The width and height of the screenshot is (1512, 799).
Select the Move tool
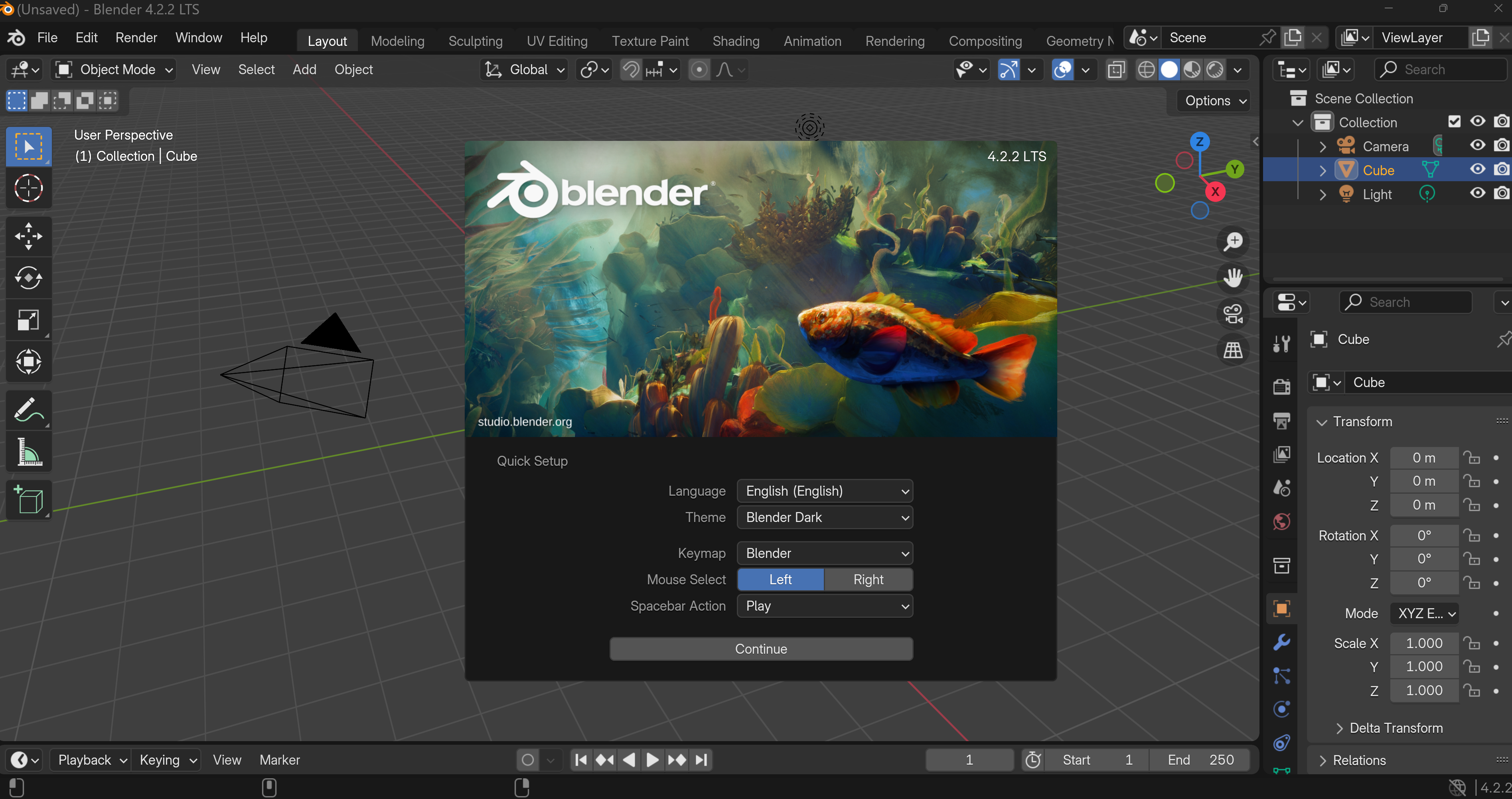click(x=28, y=237)
